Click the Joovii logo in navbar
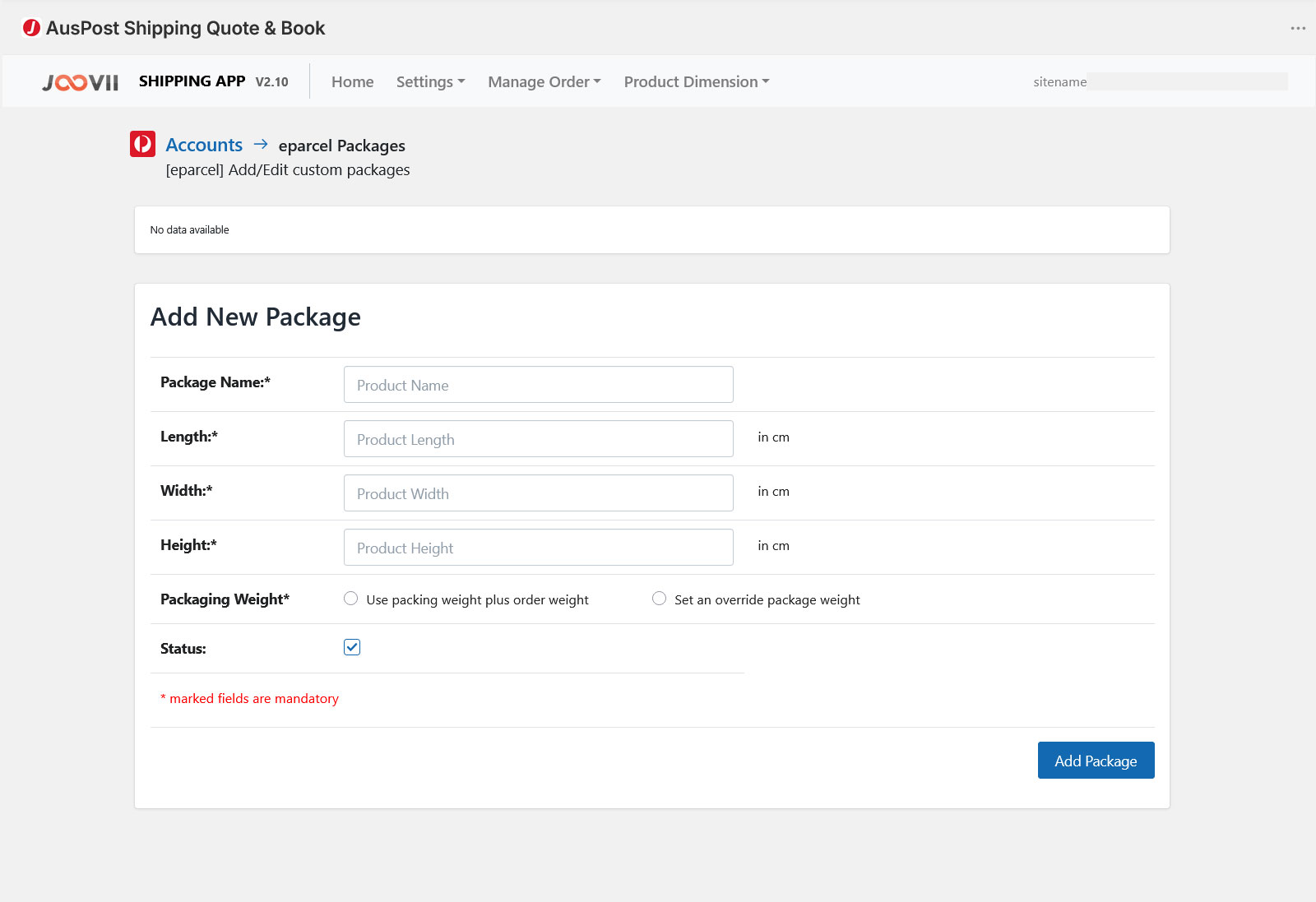1316x902 pixels. tap(81, 82)
